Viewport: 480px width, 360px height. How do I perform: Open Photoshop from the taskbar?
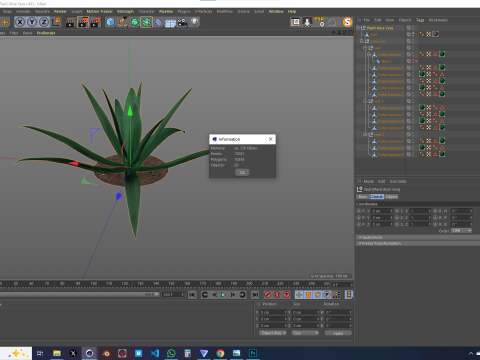253,353
